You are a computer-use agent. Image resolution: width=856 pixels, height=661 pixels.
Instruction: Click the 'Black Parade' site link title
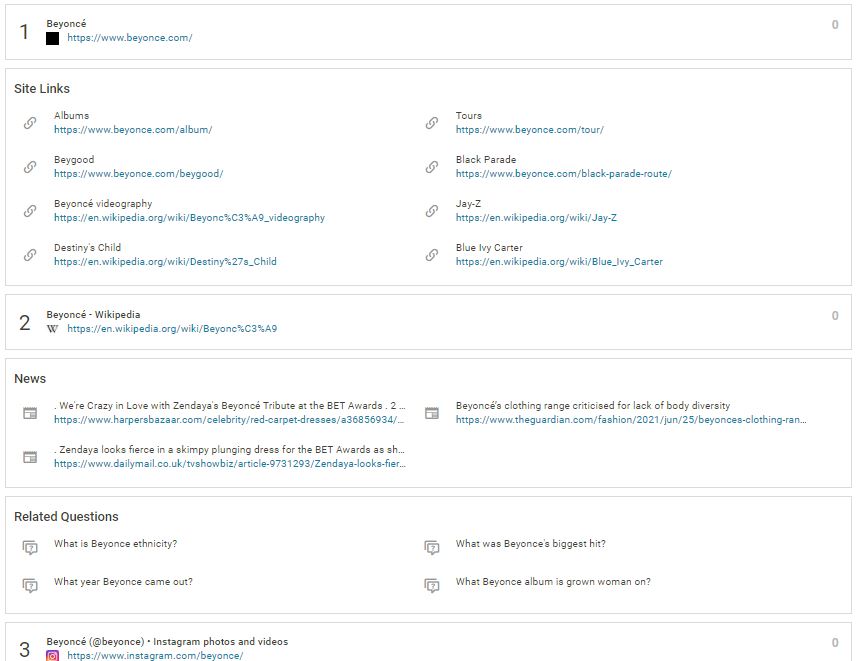(x=486, y=159)
